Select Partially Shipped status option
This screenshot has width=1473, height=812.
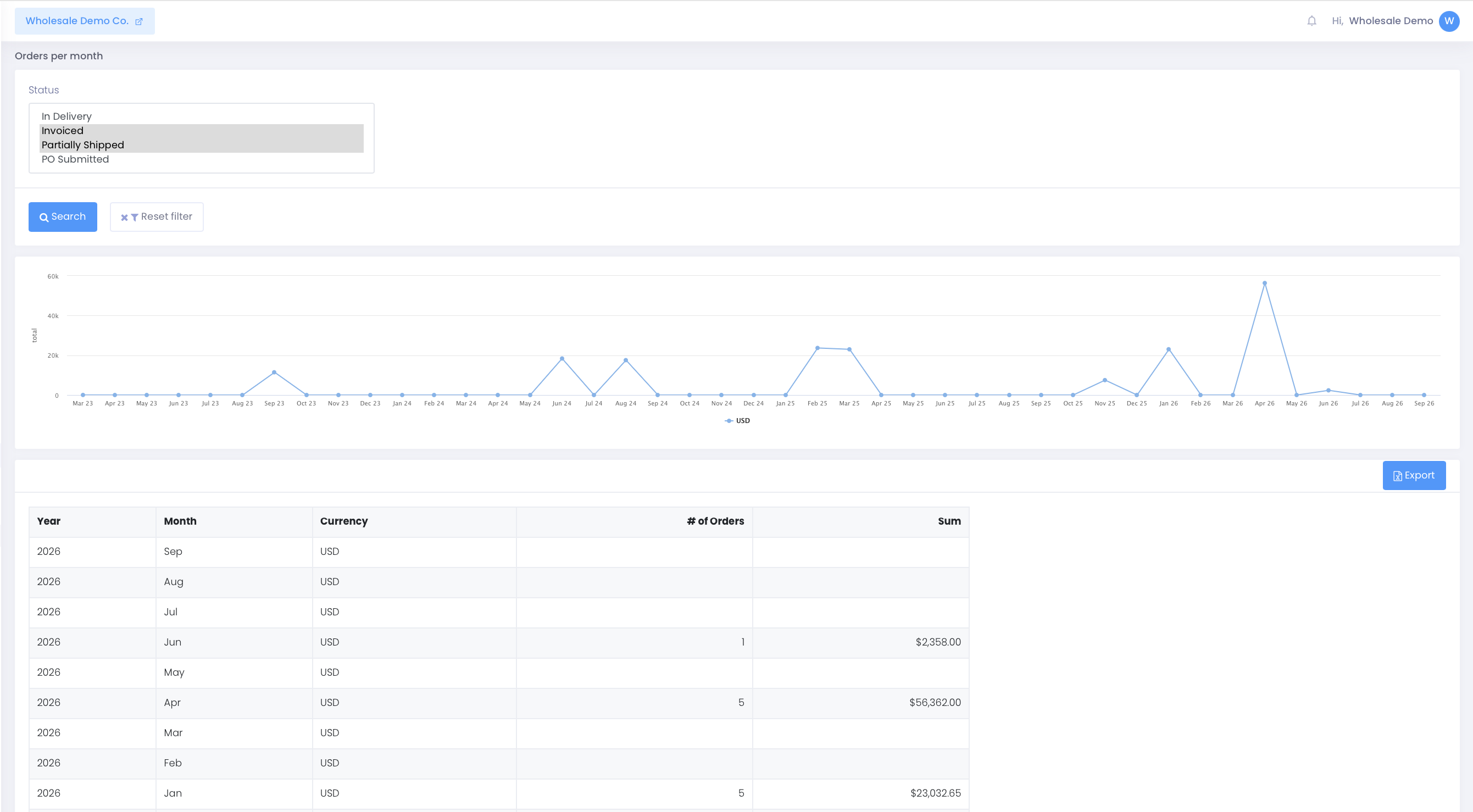pos(201,145)
